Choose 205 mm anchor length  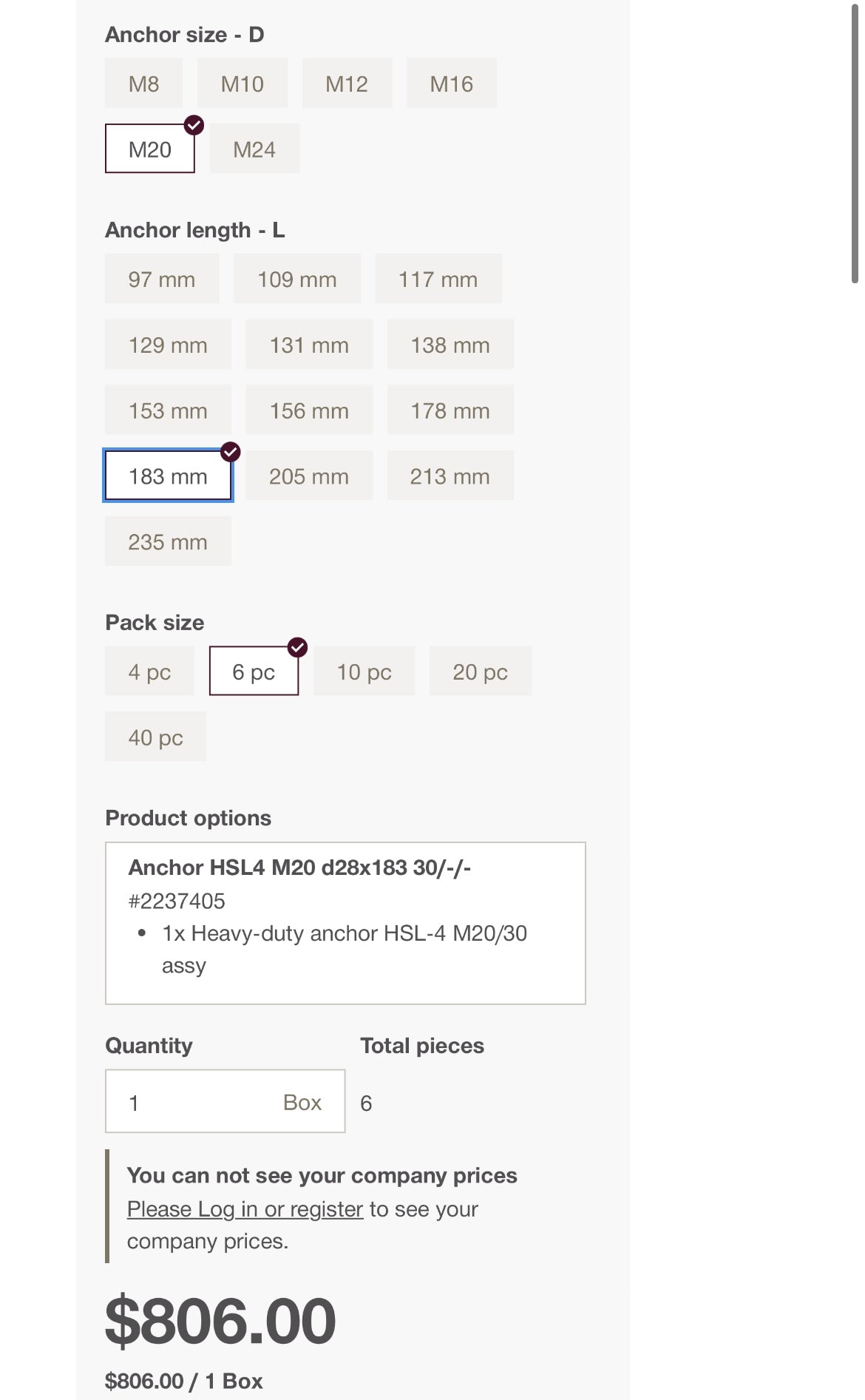tap(309, 476)
